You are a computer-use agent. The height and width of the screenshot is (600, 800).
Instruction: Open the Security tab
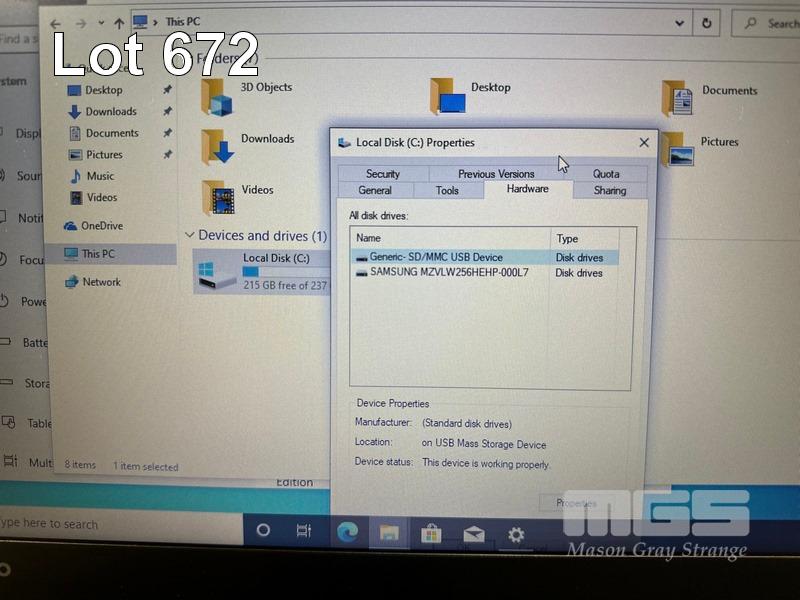pos(382,174)
